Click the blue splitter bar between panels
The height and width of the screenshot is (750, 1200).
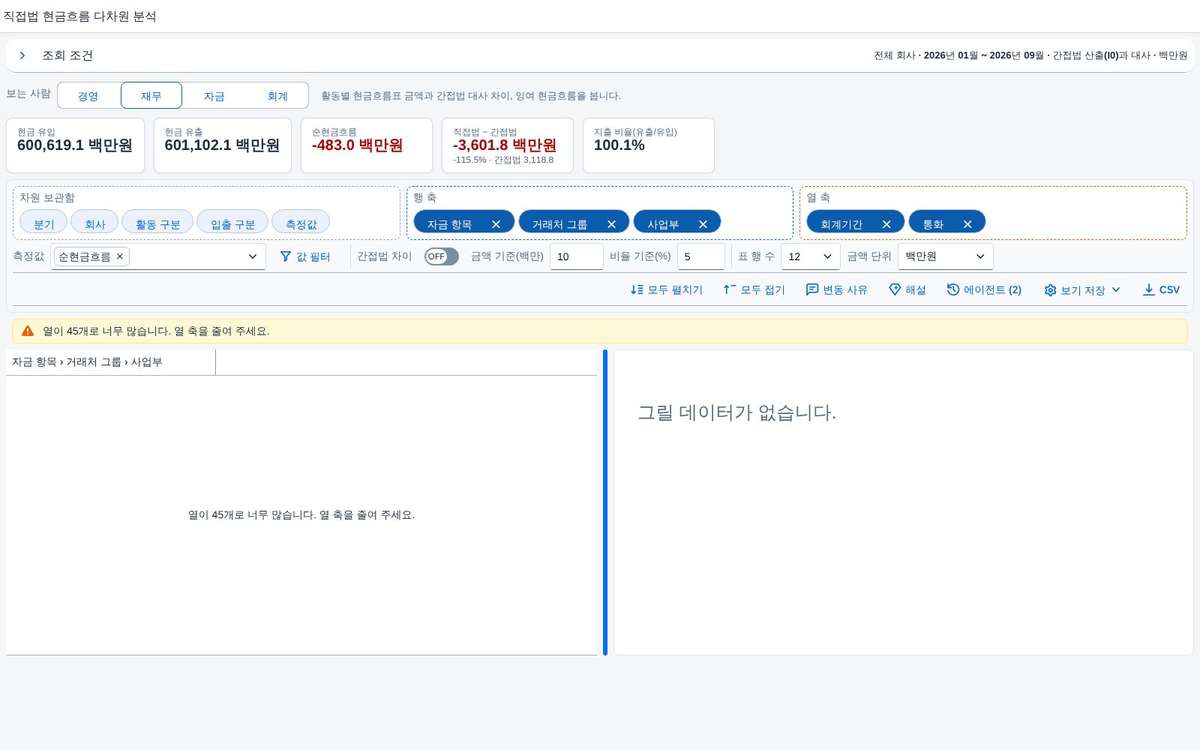605,502
